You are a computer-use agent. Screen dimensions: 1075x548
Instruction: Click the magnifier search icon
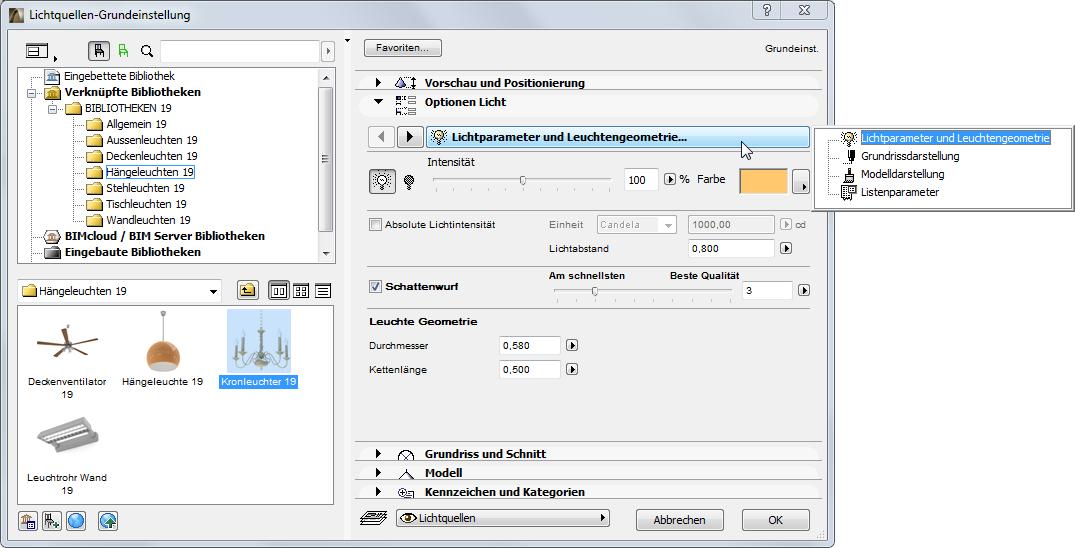click(x=146, y=51)
